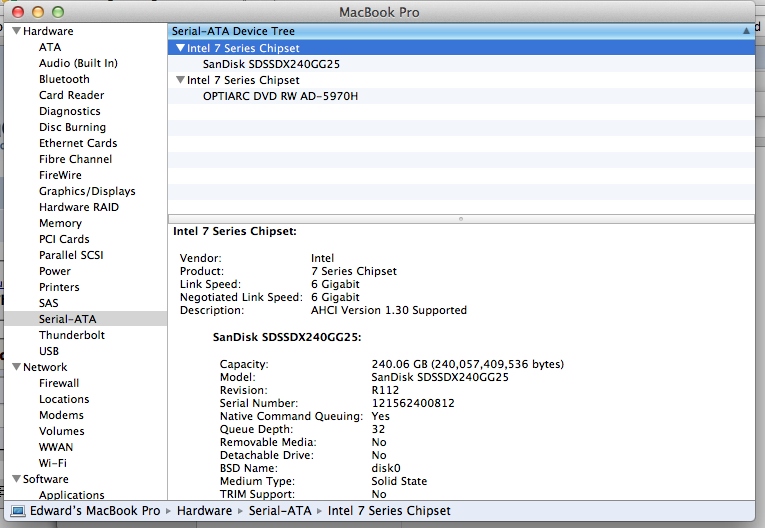The image size is (765, 528).
Task: Click the pane splitter handle dot
Action: click(x=461, y=219)
